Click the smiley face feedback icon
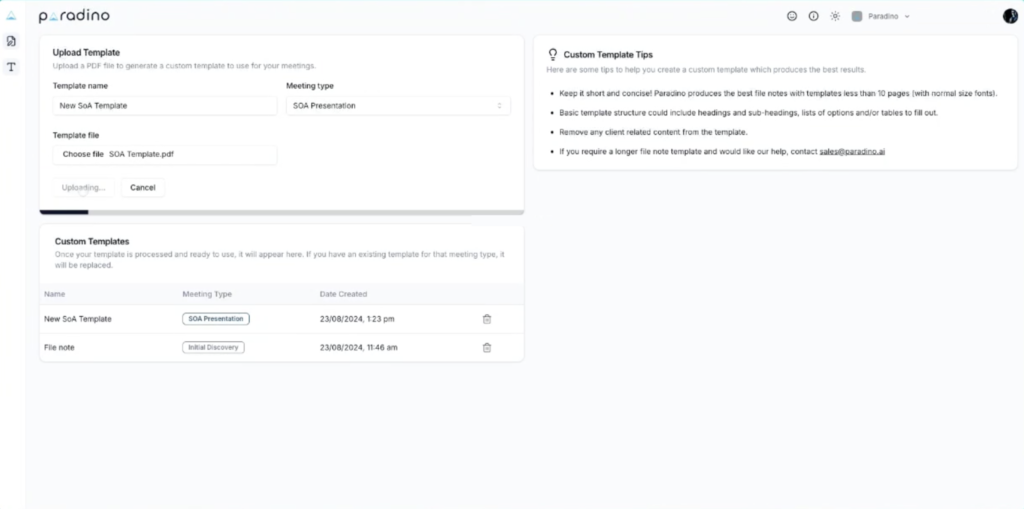Viewport: 1024px width, 509px height. pos(792,16)
